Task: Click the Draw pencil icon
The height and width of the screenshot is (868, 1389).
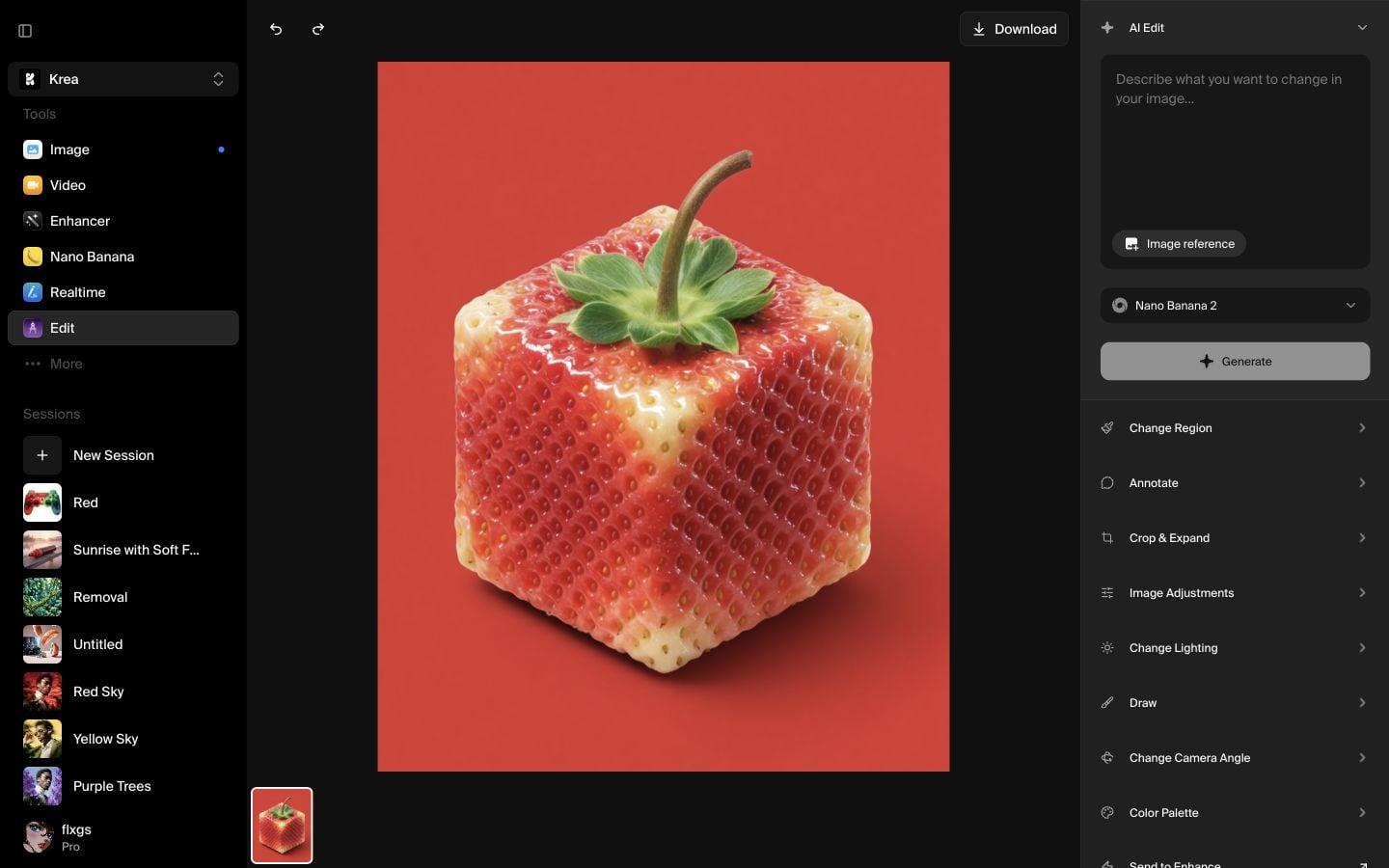Action: (1107, 703)
